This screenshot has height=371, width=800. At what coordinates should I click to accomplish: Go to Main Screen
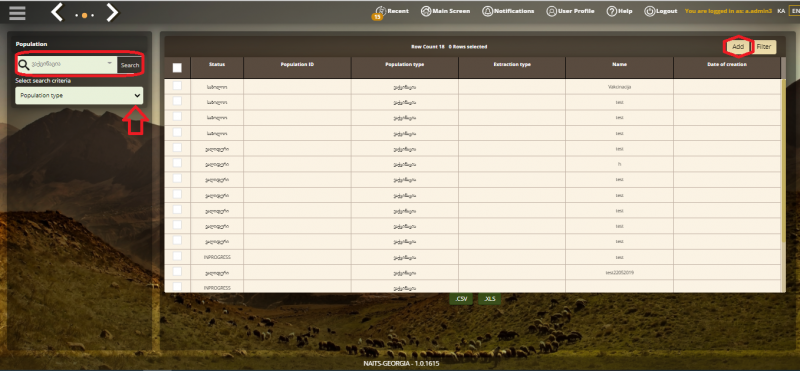(445, 11)
